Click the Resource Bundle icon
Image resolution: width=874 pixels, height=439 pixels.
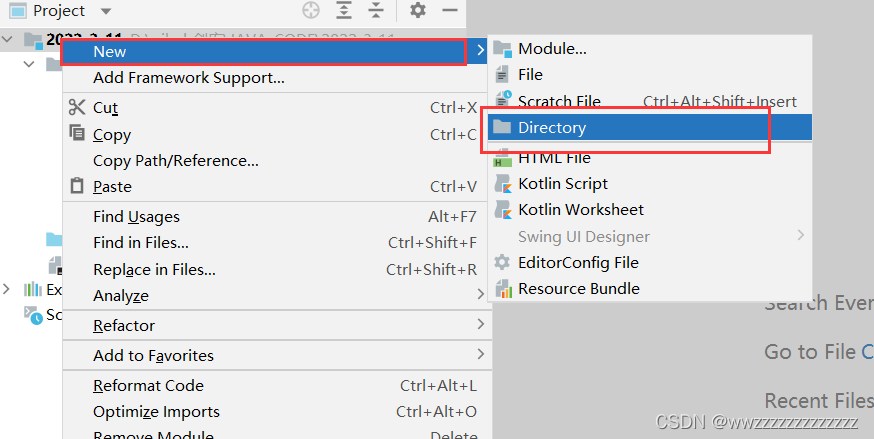point(503,289)
